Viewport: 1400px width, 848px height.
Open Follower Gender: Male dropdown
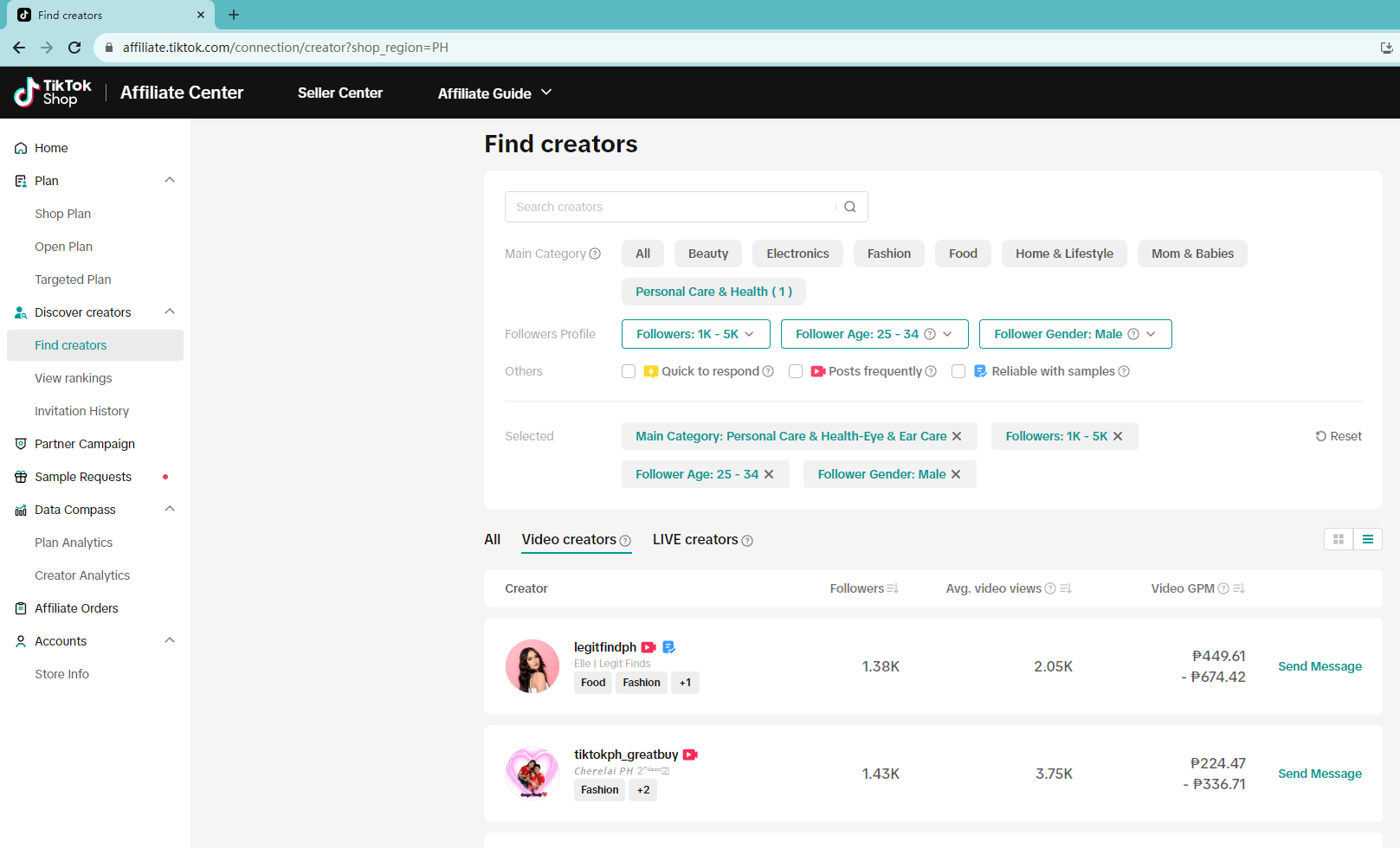point(1075,334)
